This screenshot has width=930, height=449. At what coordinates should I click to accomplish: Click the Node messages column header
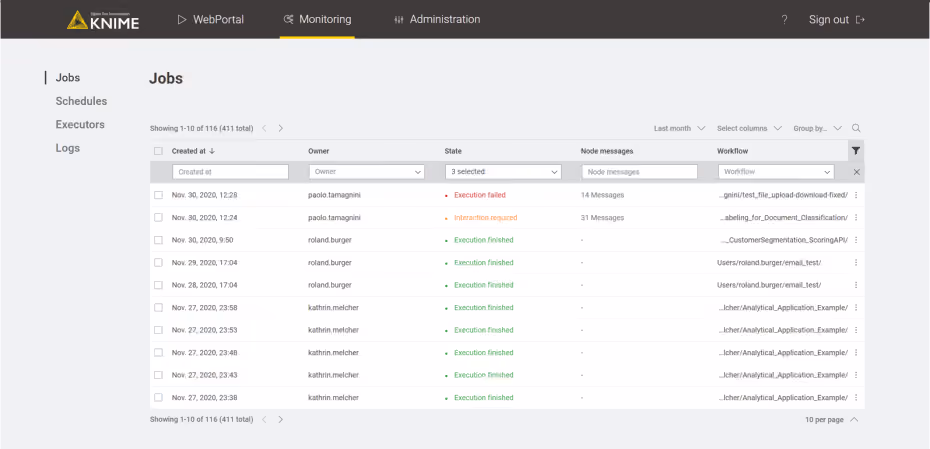(x=607, y=151)
